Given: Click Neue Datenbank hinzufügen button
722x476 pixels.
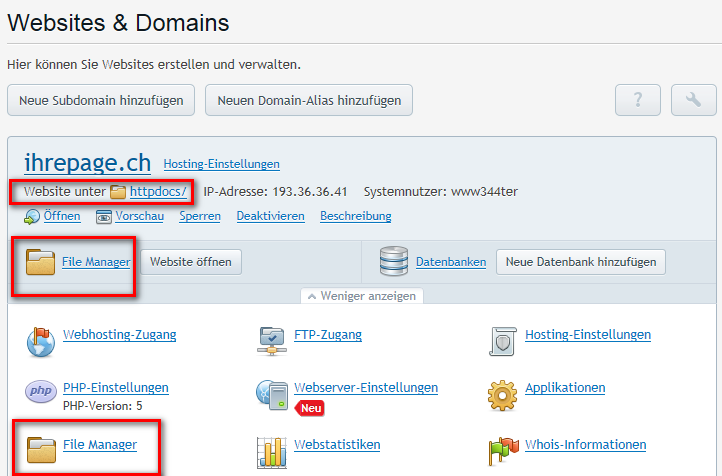Looking at the screenshot, I should (x=580, y=262).
